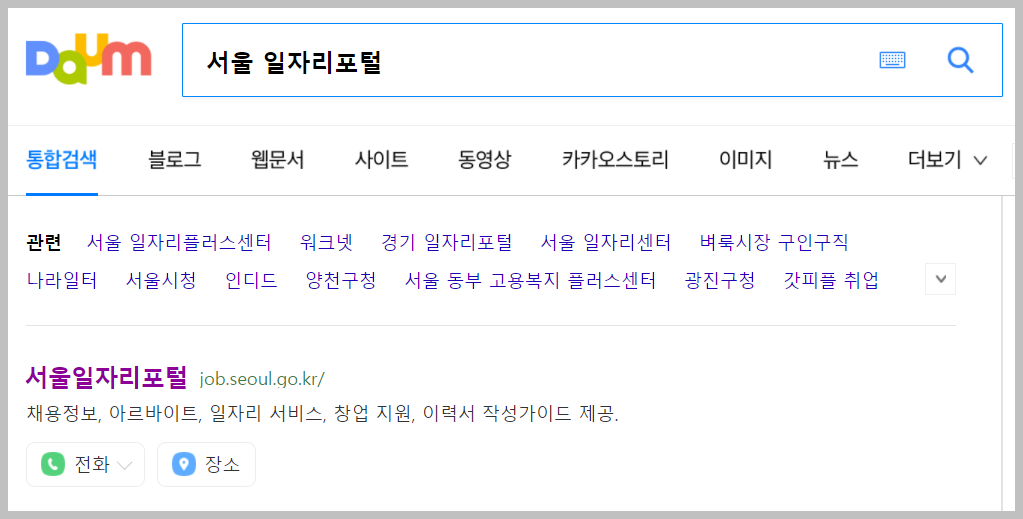Image resolution: width=1023 pixels, height=519 pixels.
Task: Open the virtual keyboard icon
Action: [892, 60]
